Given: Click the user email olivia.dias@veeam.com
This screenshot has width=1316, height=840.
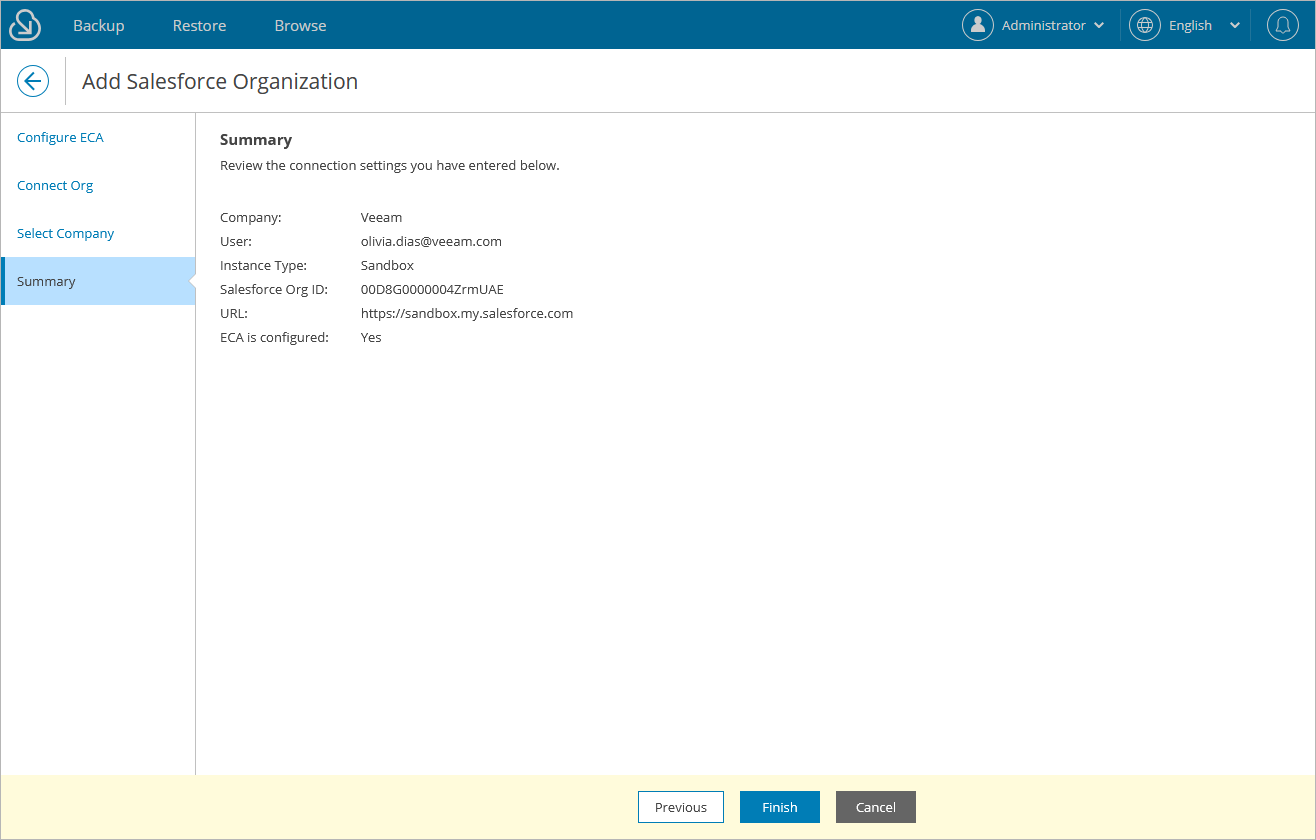Looking at the screenshot, I should tap(431, 241).
